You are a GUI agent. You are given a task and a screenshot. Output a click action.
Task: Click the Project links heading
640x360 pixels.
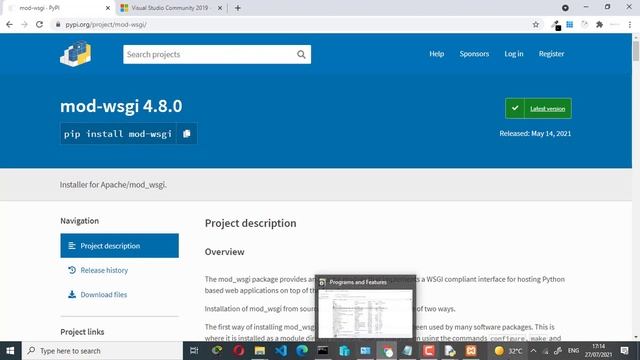click(82, 332)
